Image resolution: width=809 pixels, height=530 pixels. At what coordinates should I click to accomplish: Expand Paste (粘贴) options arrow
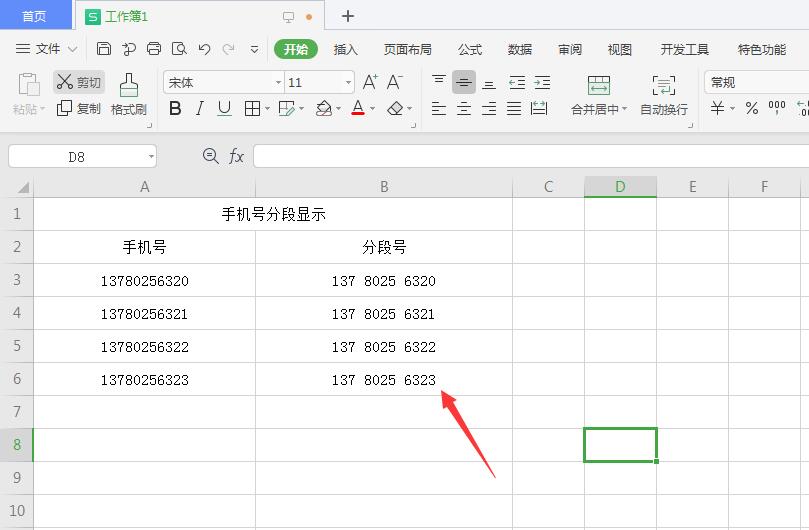tap(42, 109)
